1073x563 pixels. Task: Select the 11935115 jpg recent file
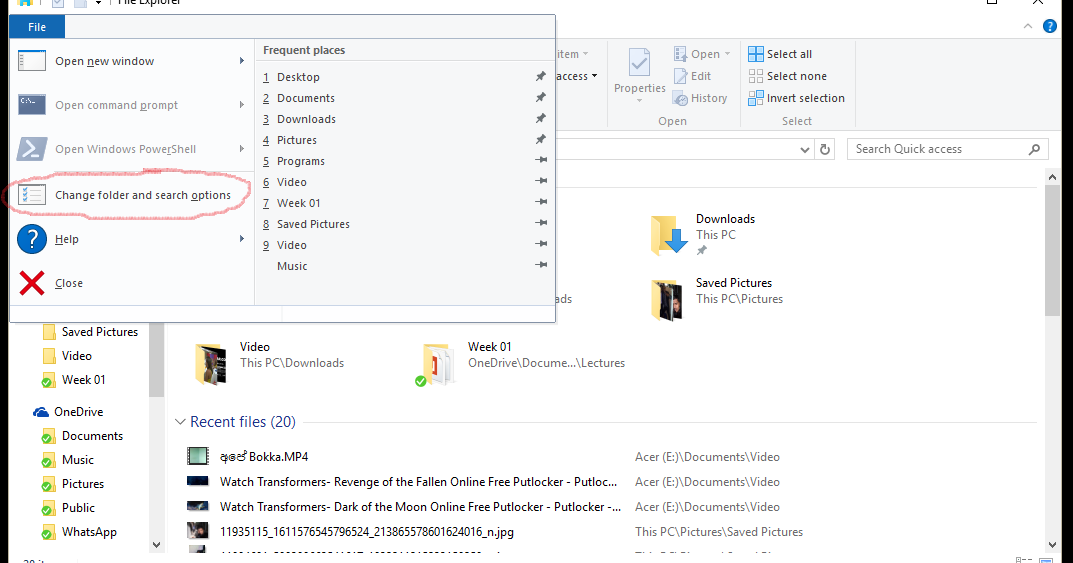(x=367, y=532)
